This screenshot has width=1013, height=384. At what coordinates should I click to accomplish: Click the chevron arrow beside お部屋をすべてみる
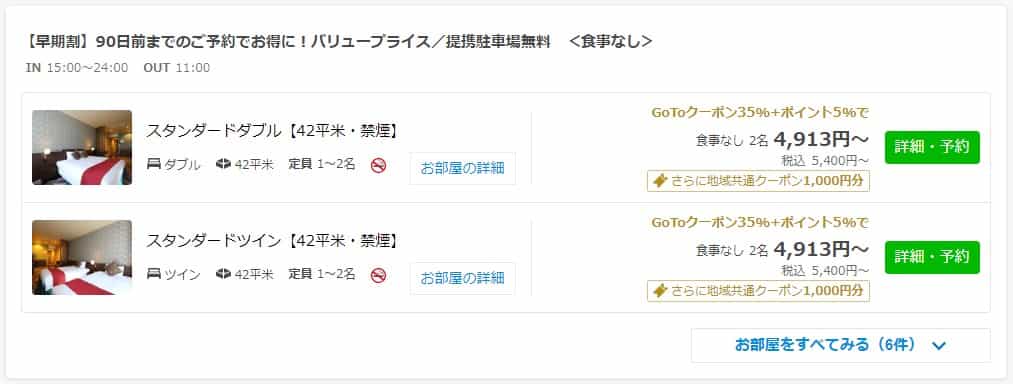(x=939, y=346)
